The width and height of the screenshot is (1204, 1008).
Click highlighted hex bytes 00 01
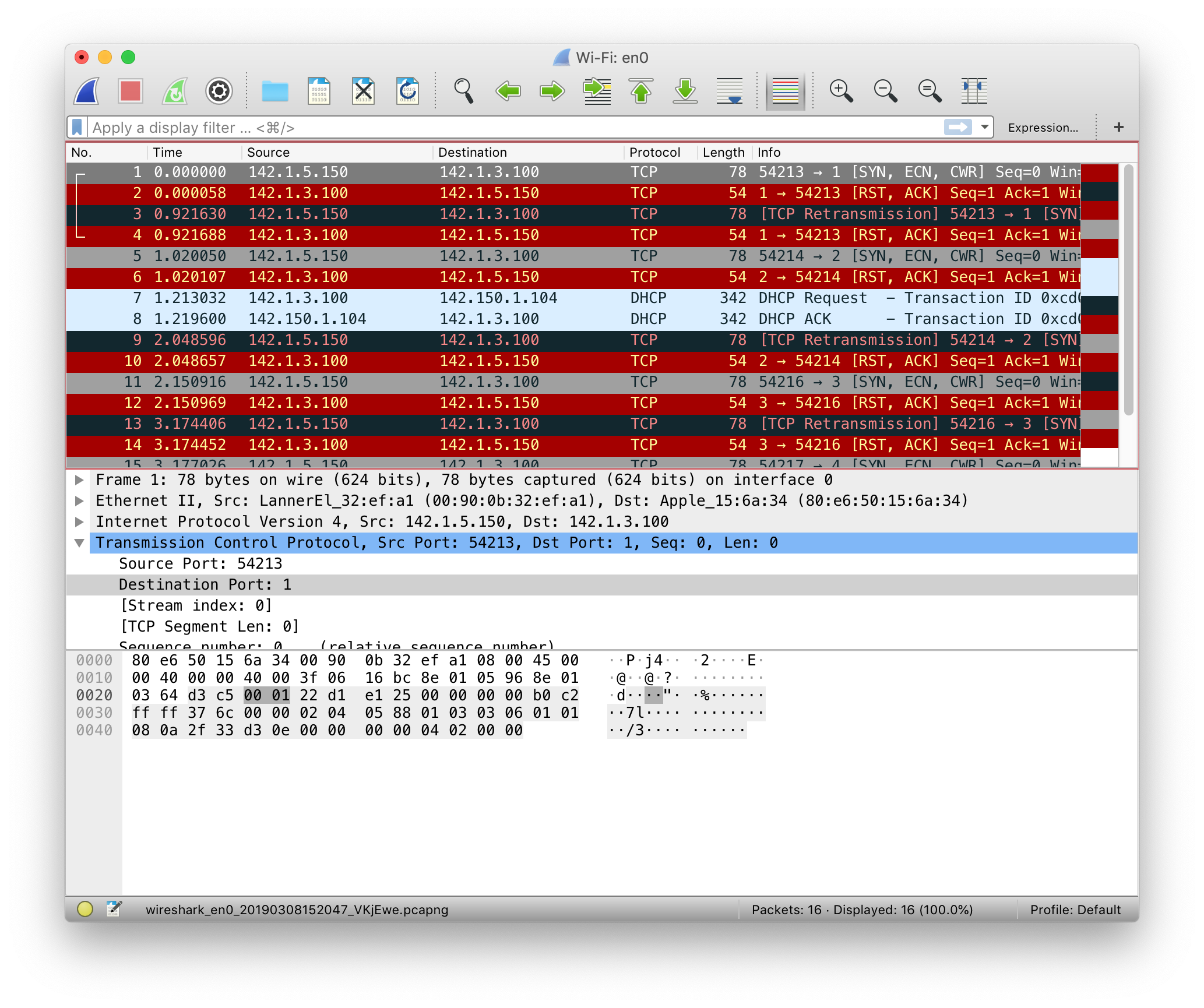point(266,696)
